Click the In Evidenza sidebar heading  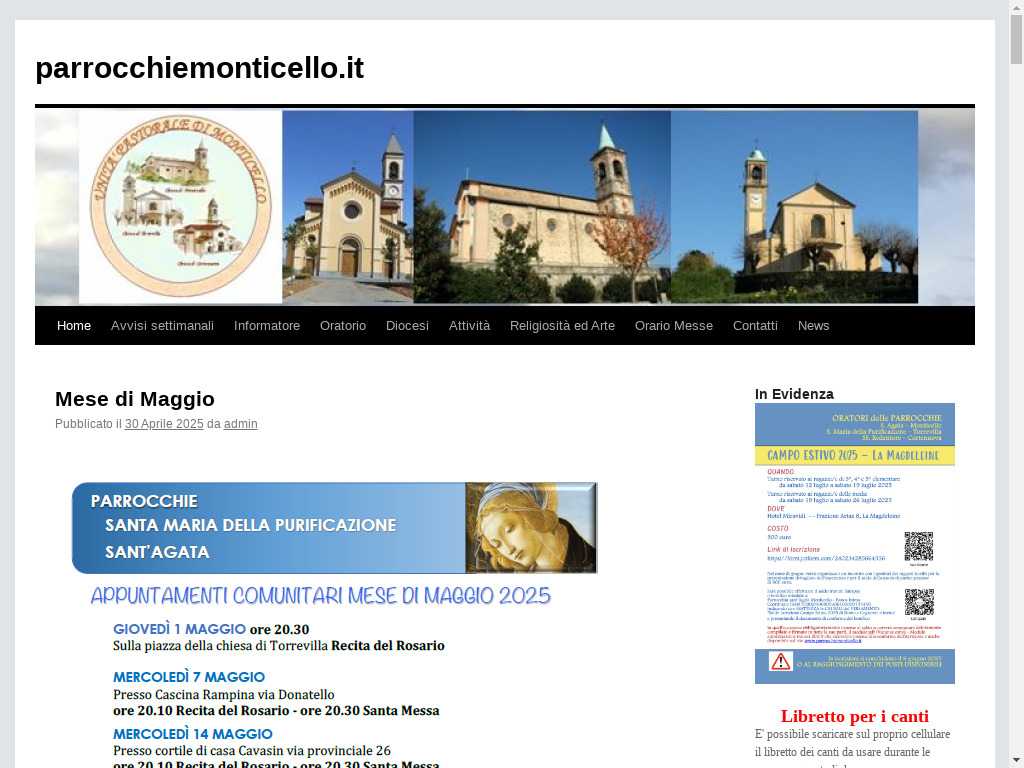794,394
